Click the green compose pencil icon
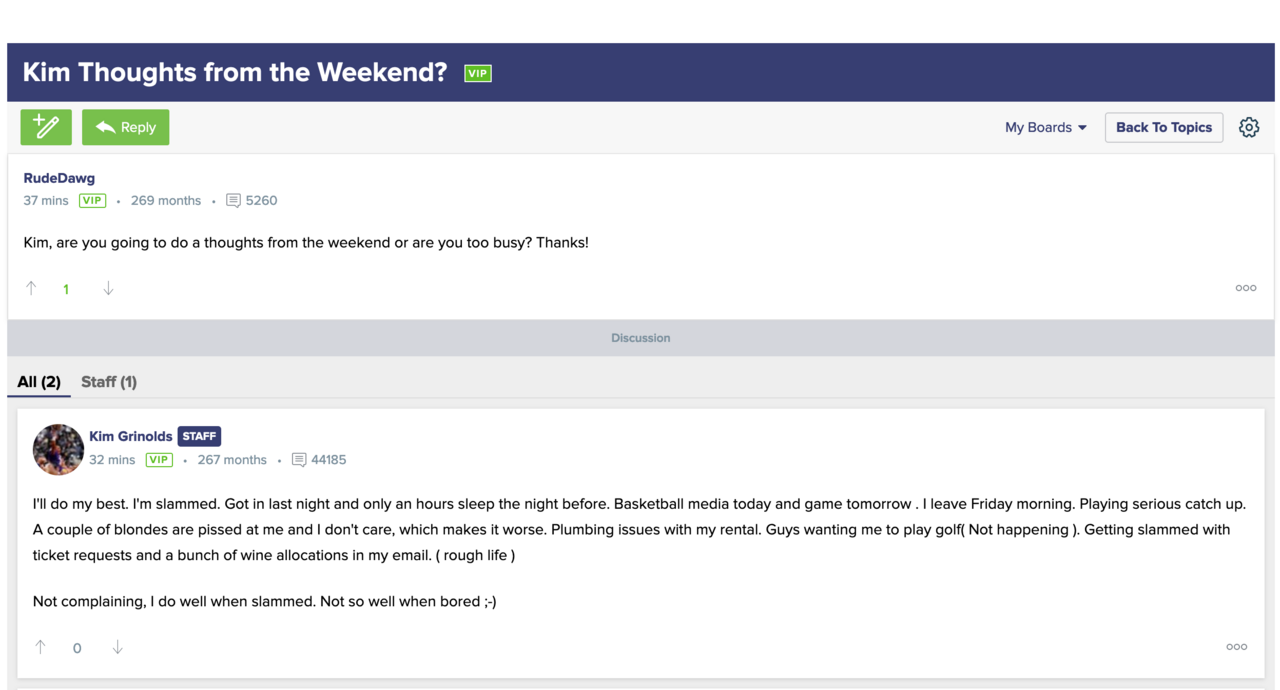 (x=45, y=127)
